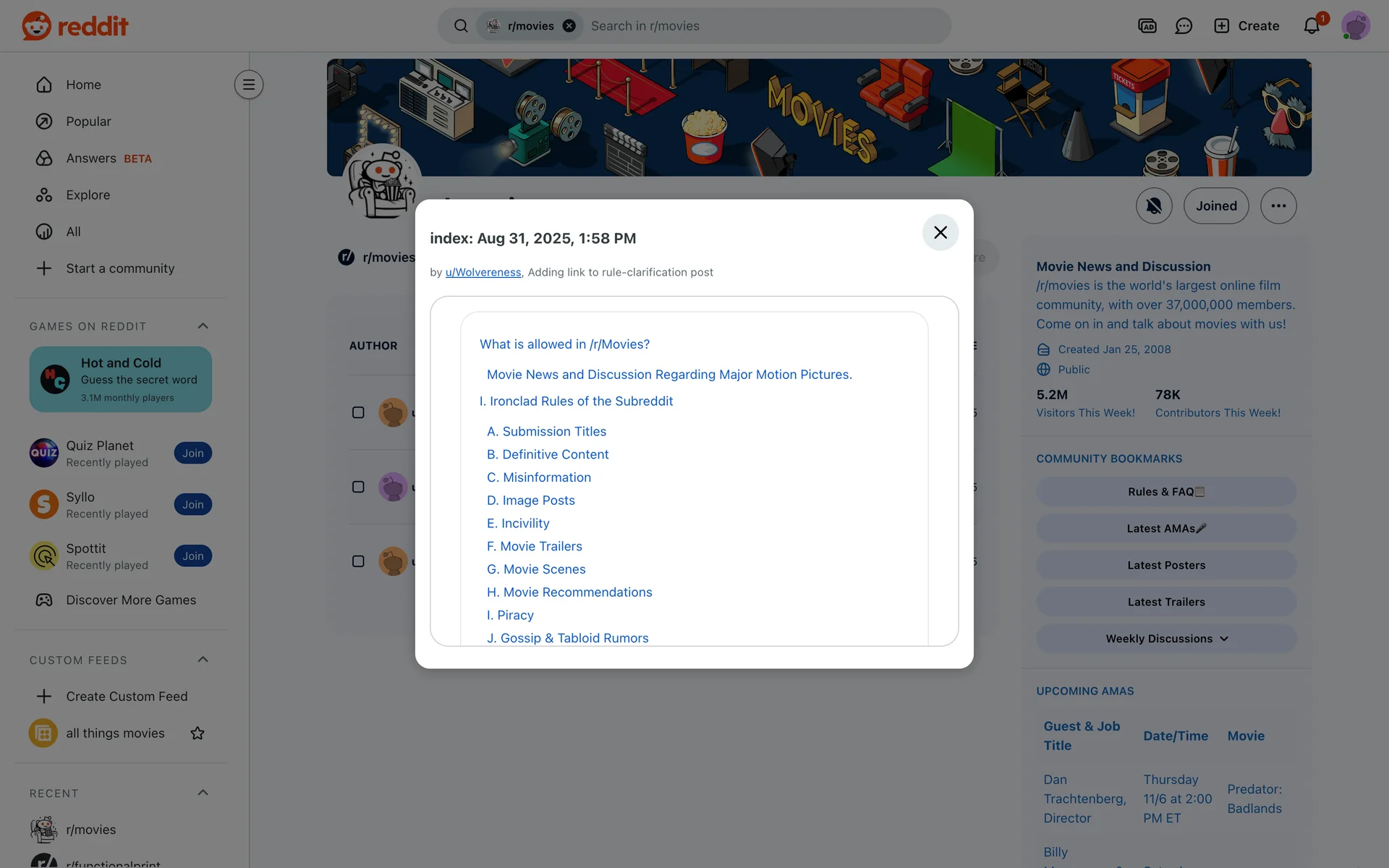1389x868 pixels.
Task: Open the chat messages icon
Action: click(x=1184, y=26)
